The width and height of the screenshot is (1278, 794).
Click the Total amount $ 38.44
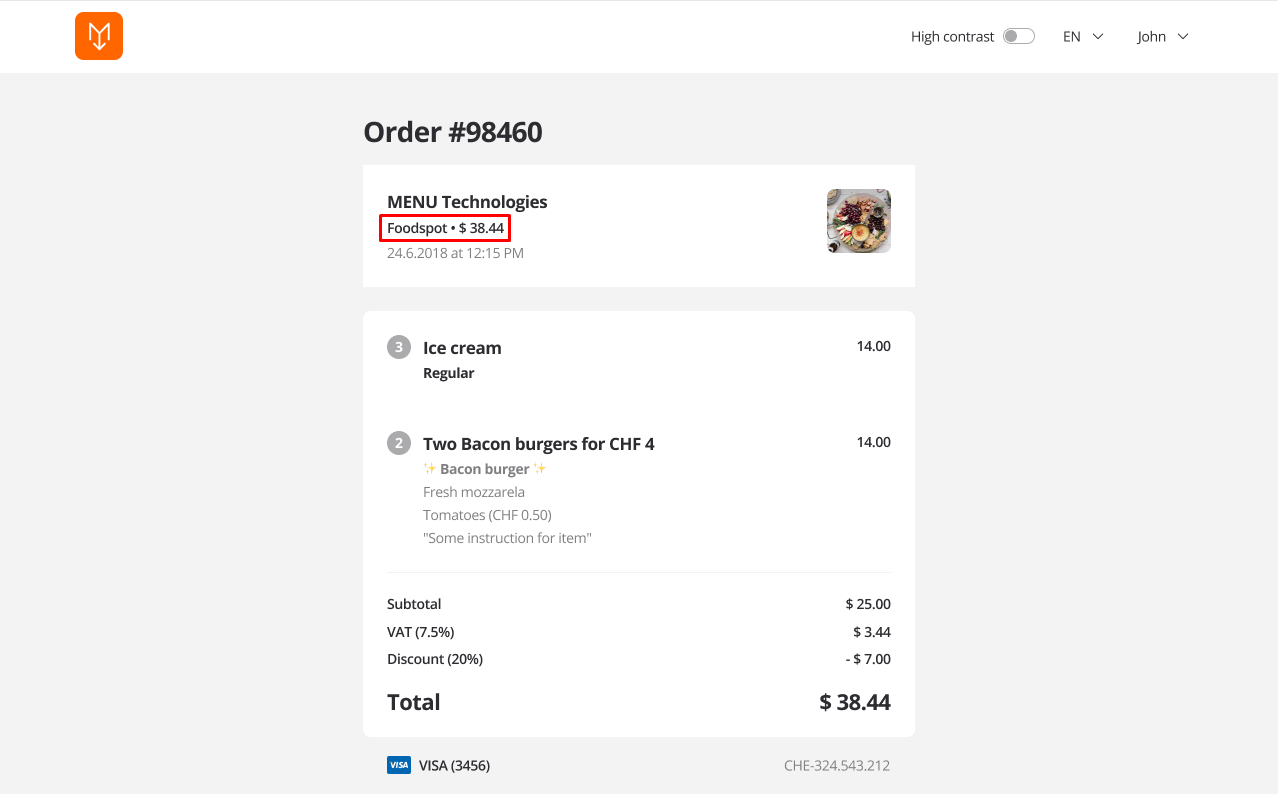pos(855,702)
